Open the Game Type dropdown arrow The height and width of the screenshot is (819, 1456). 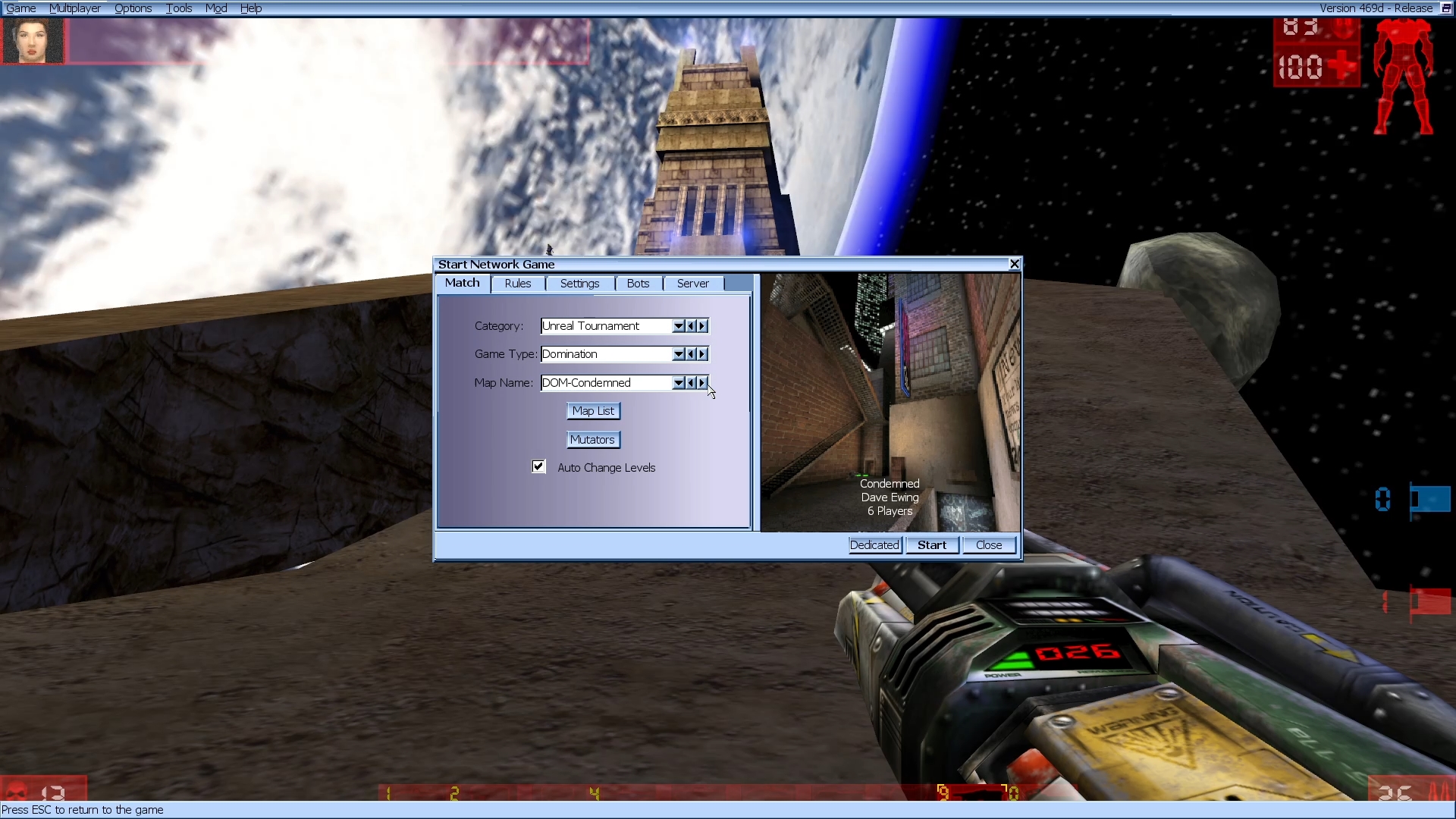click(679, 354)
